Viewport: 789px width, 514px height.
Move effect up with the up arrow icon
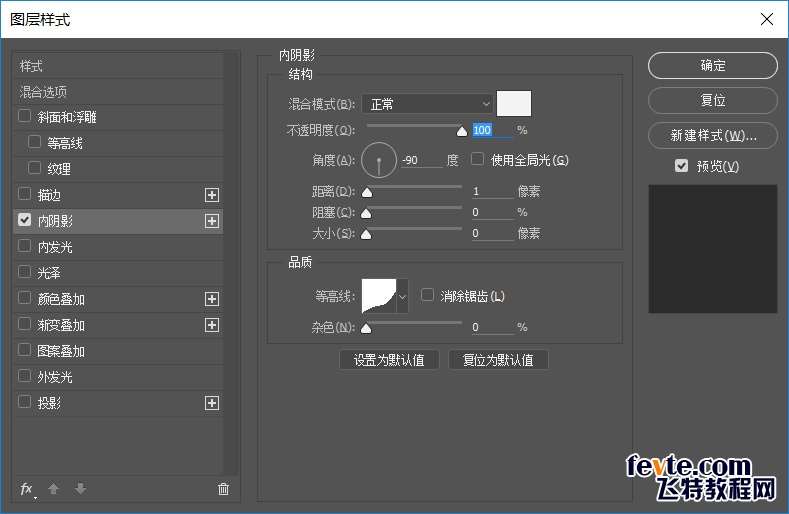(x=53, y=489)
